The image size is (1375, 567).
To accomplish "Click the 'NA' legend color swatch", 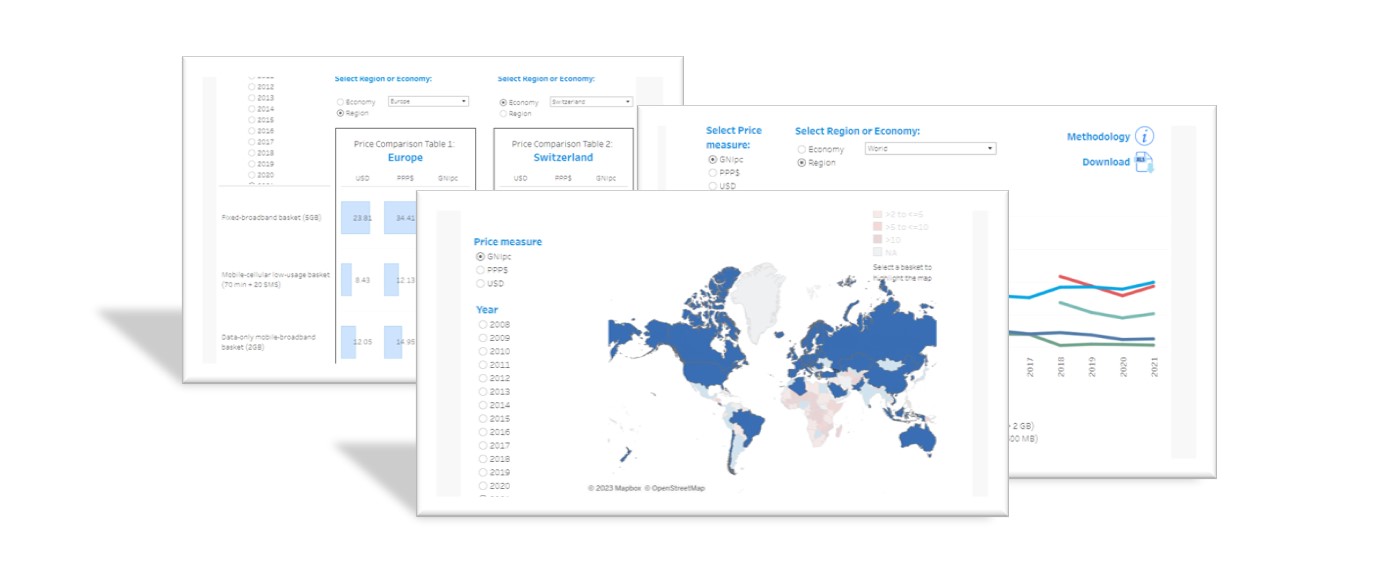I will [877, 252].
